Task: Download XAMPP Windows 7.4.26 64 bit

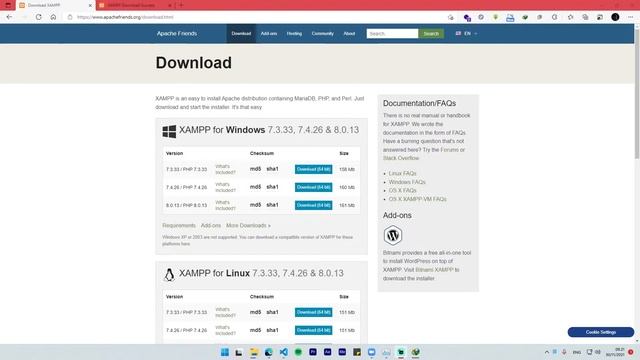Action: [313, 187]
